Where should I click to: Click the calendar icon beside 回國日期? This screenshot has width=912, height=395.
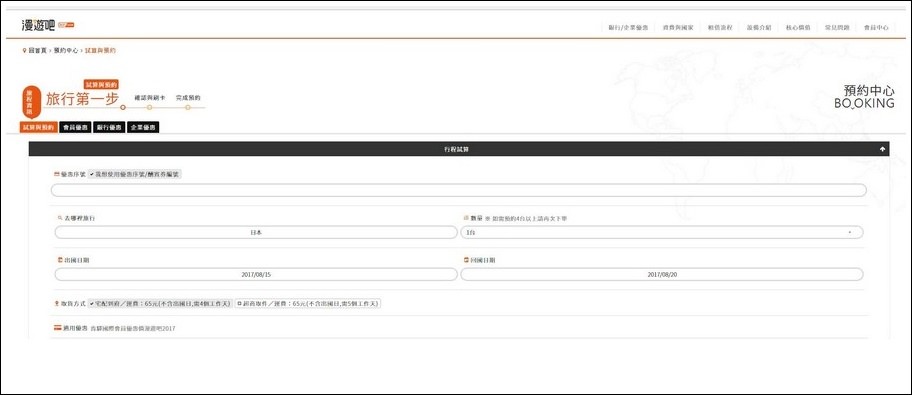pos(465,260)
